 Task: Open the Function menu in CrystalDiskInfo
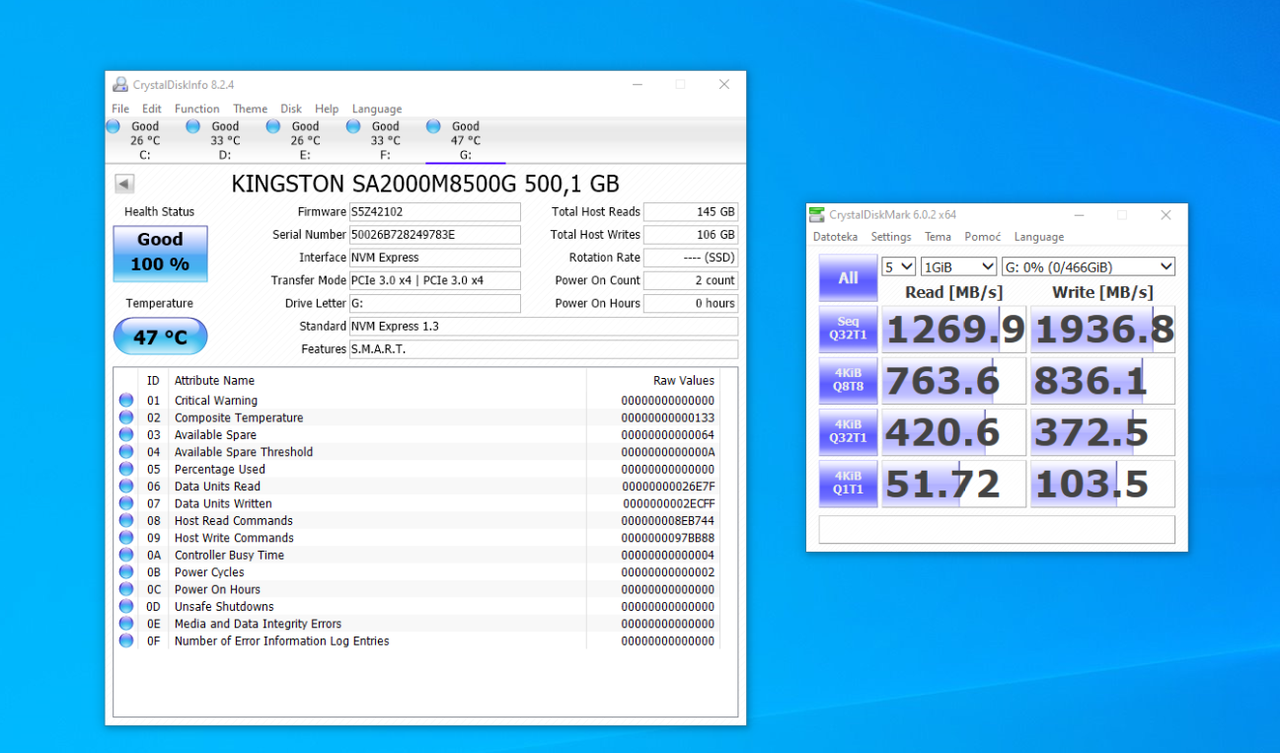click(197, 109)
